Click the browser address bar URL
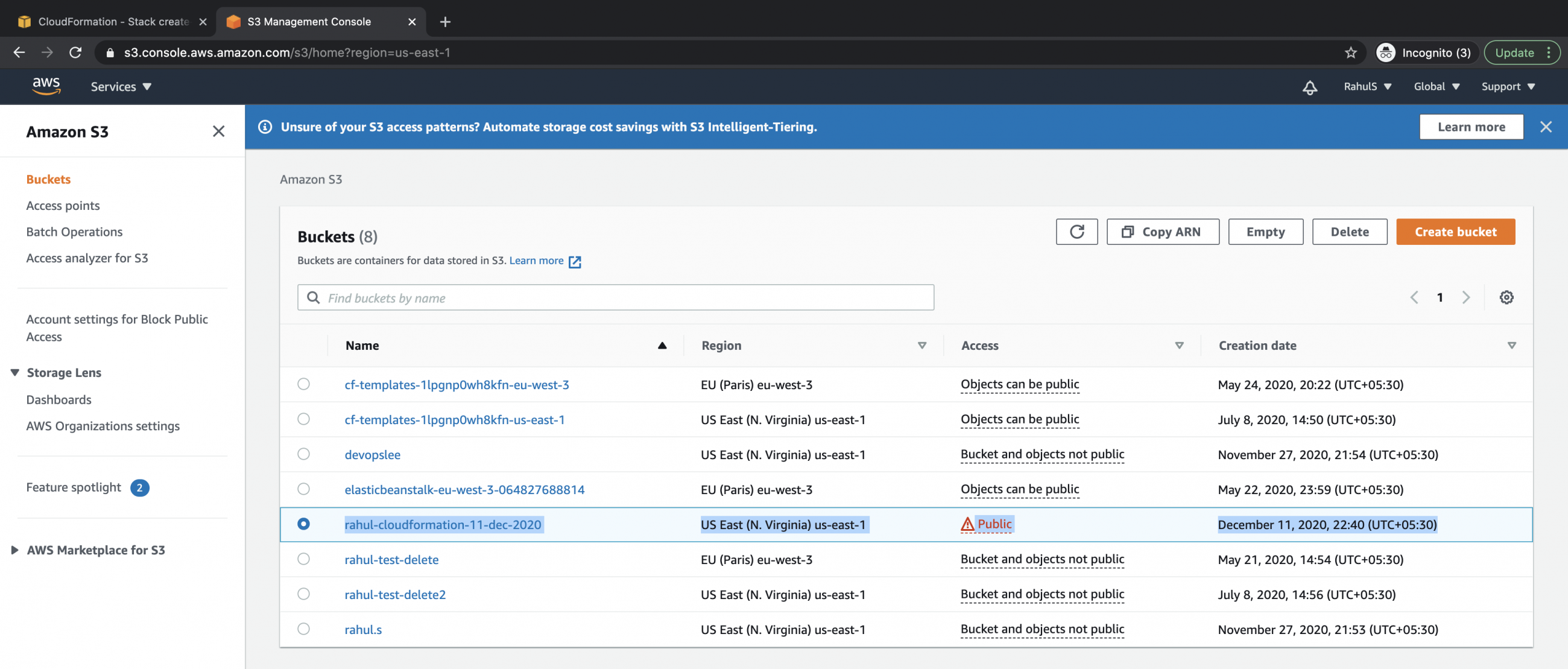The width and height of the screenshot is (1568, 669). click(x=286, y=53)
